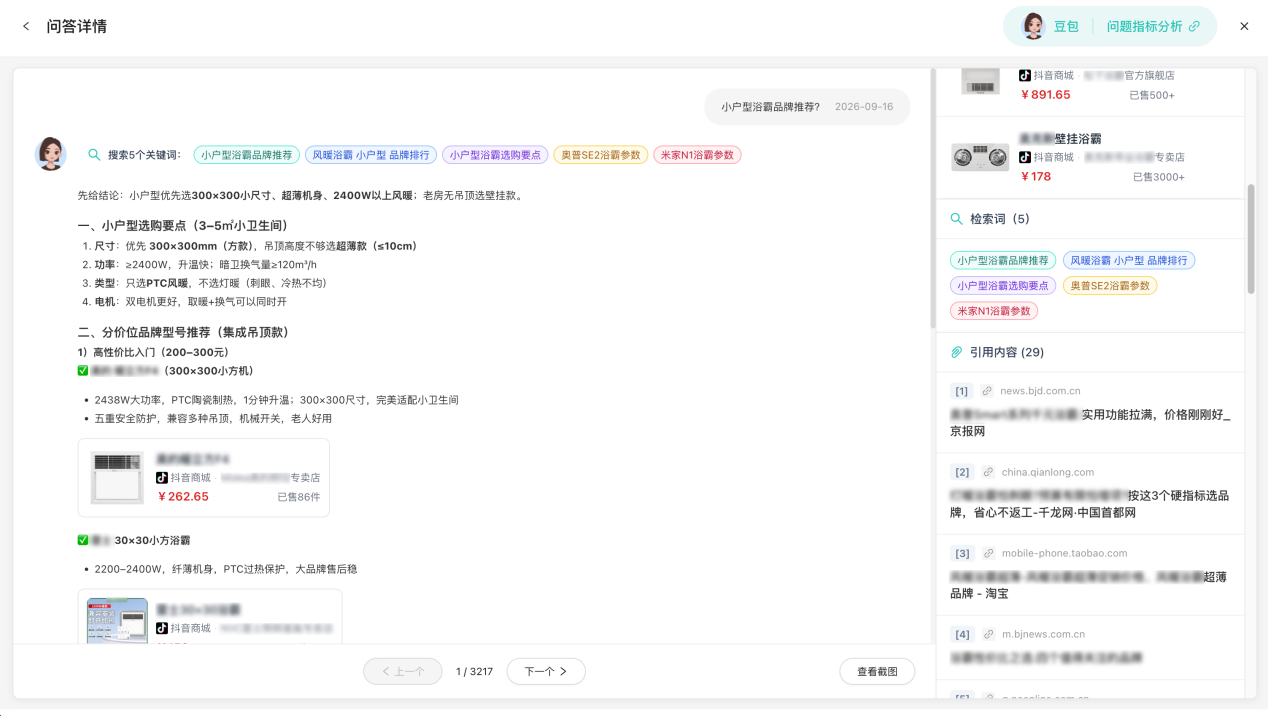The width and height of the screenshot is (1268, 716).
Task: Select sidebar tag 奥普SE2浴霸参数
Action: coord(1110,286)
